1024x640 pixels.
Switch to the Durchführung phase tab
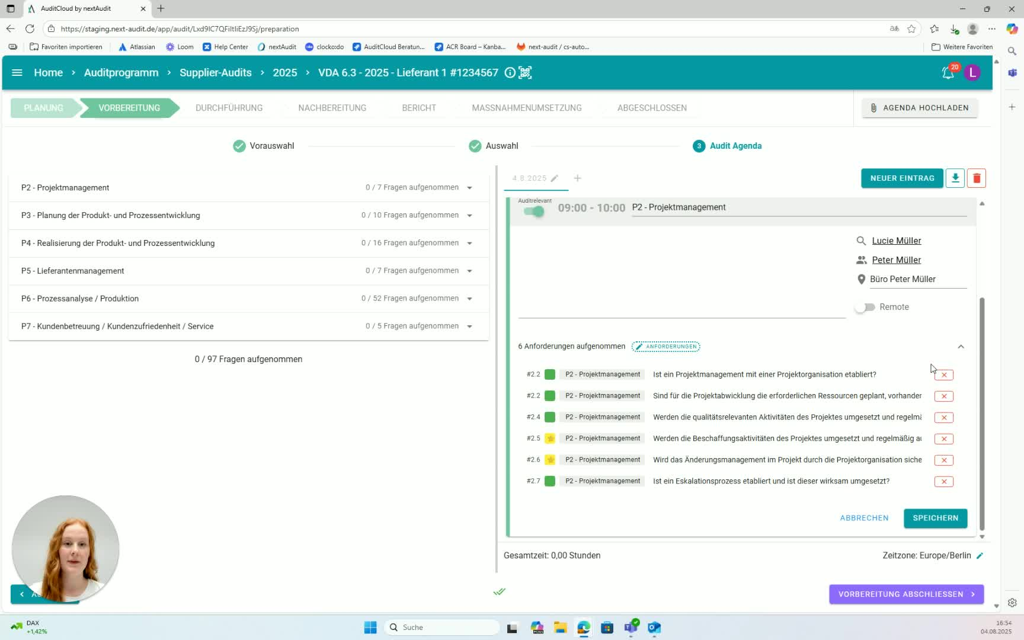[x=229, y=108]
